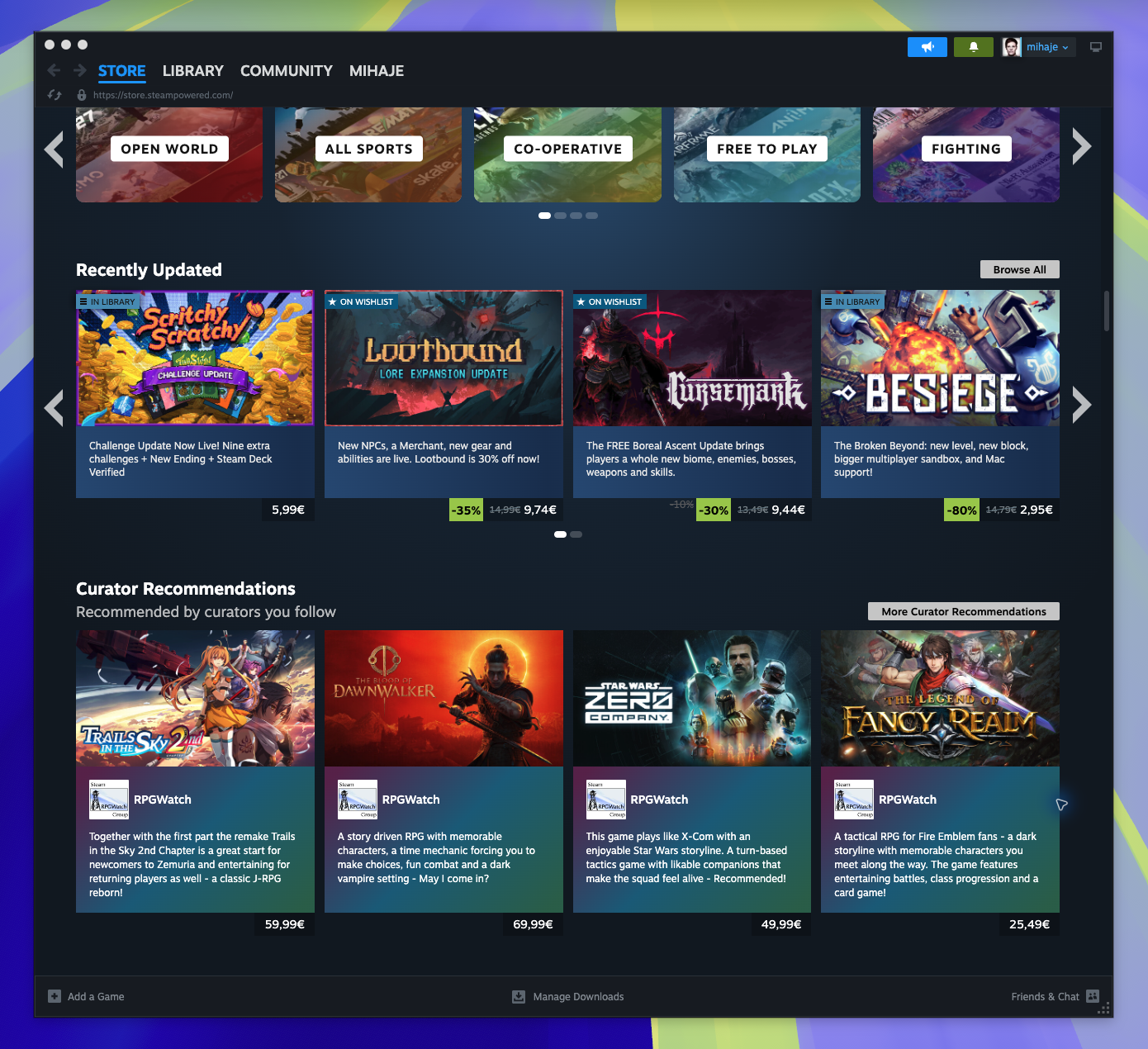Go to previous Recently Updated games

tap(55, 407)
